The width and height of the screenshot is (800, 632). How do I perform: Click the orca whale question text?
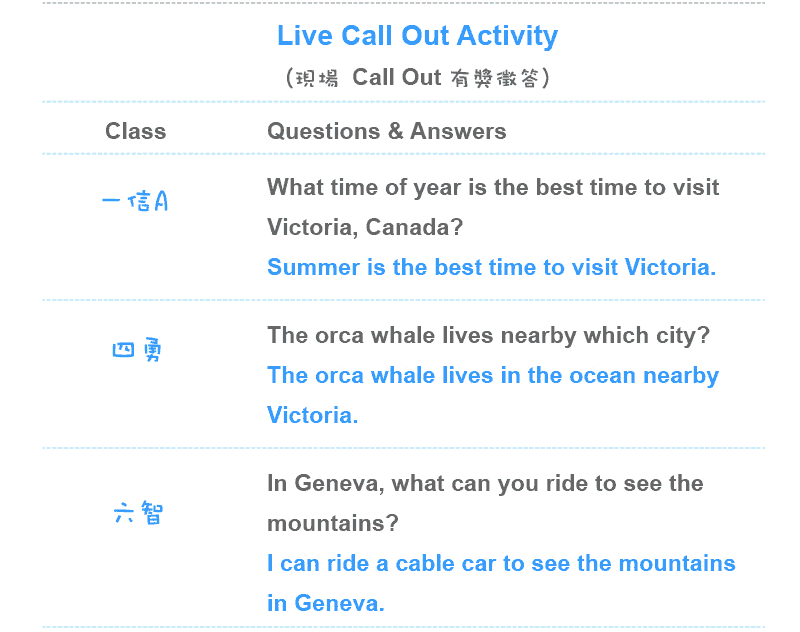point(488,336)
